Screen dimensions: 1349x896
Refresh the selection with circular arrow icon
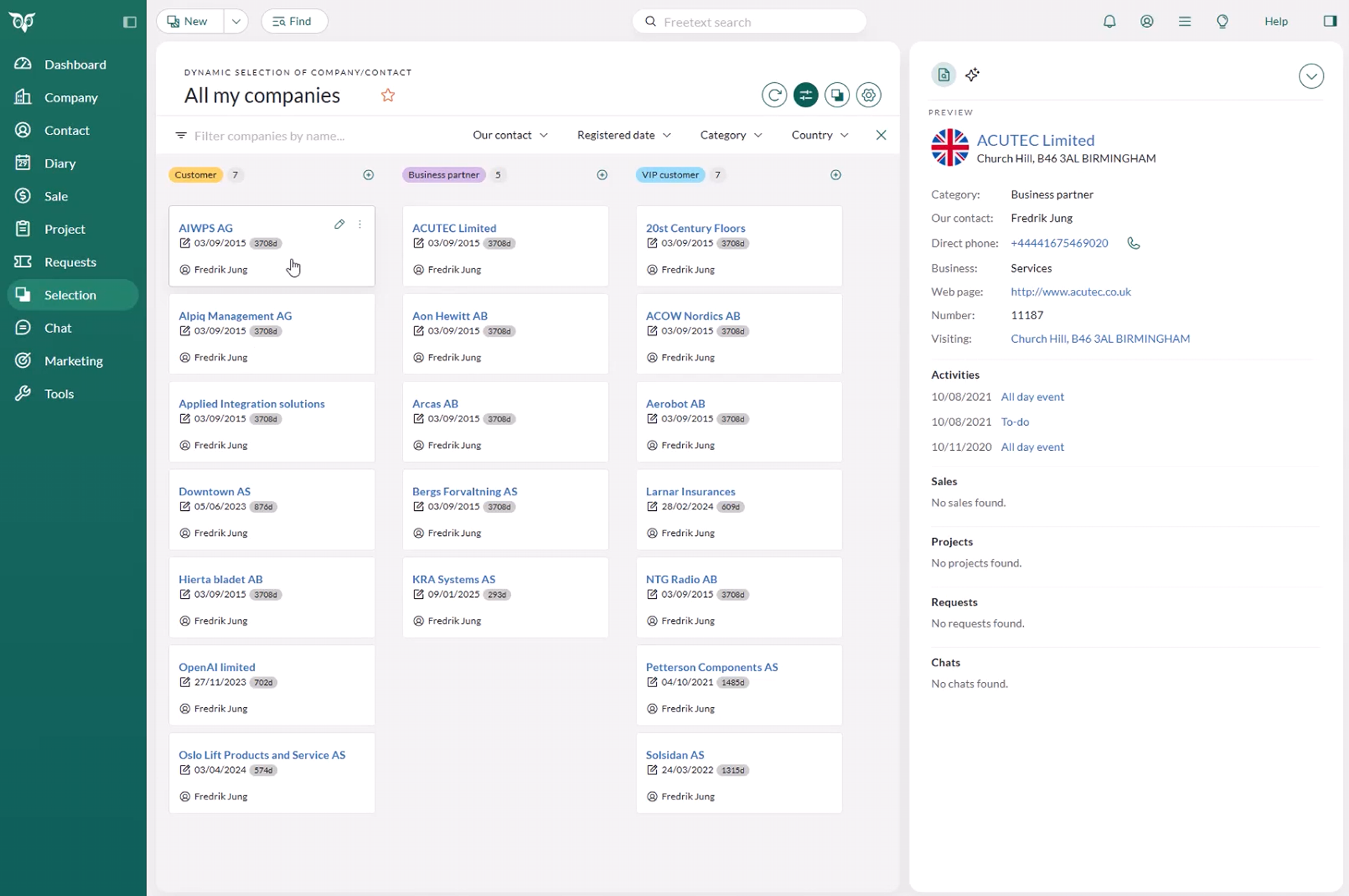pyautogui.click(x=774, y=95)
